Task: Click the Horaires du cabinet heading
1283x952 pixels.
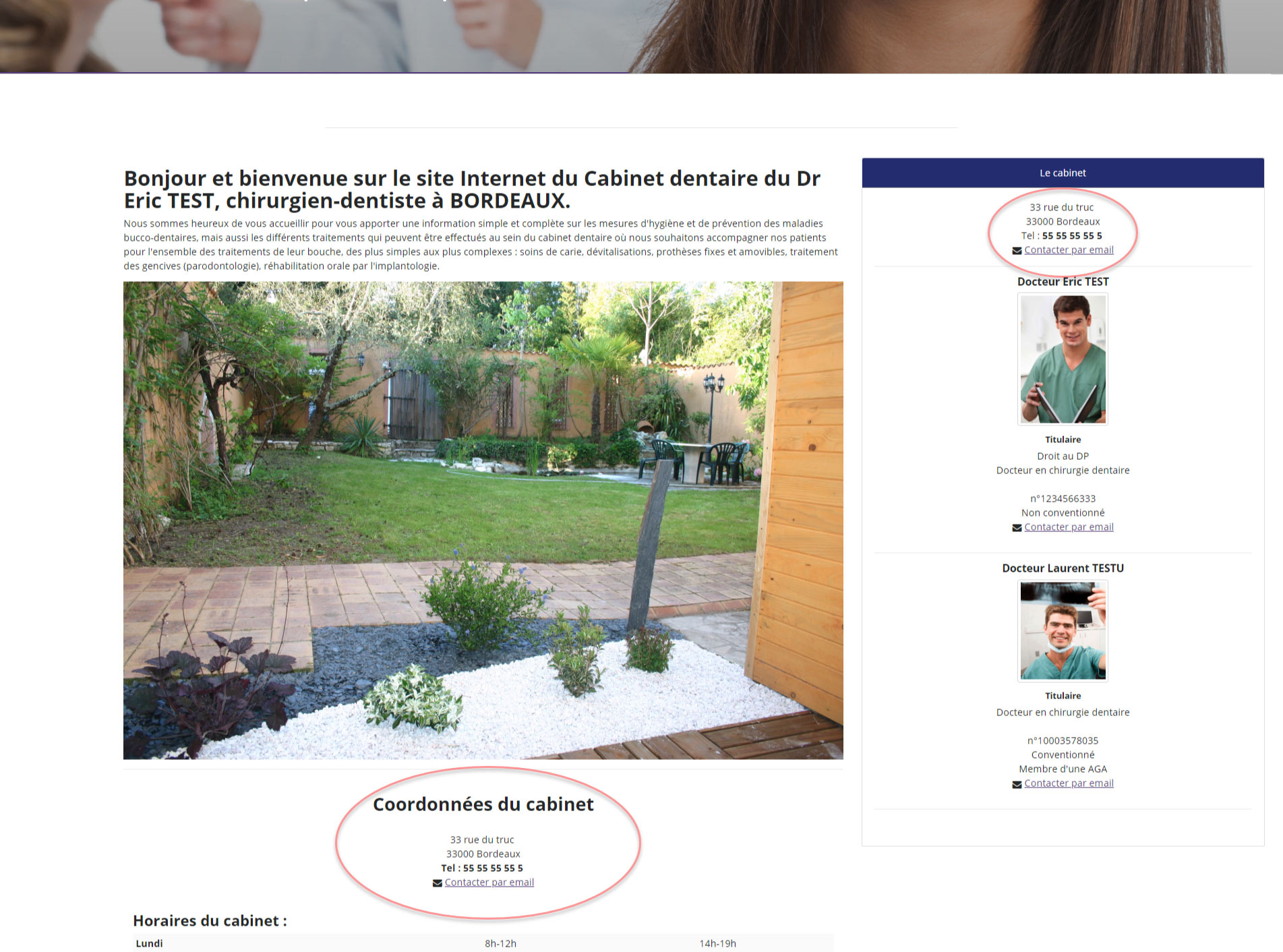Action: (210, 921)
